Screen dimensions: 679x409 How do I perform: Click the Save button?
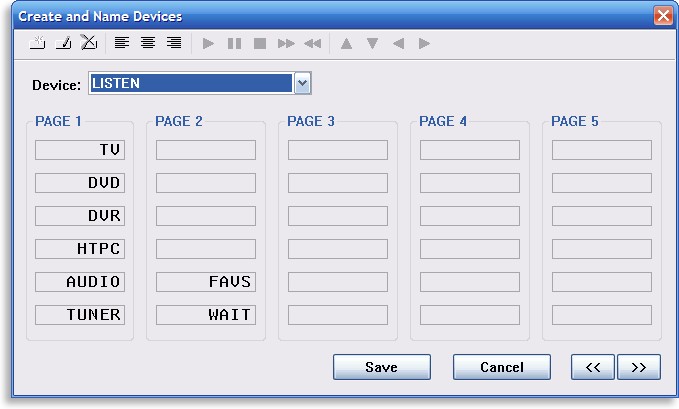tap(381, 367)
